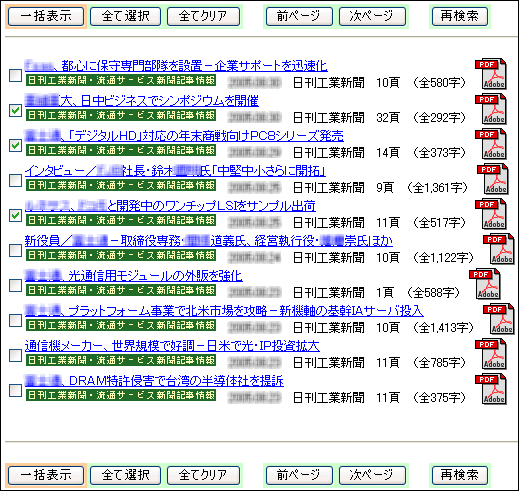Click the bottom 再検索 button

(460, 475)
